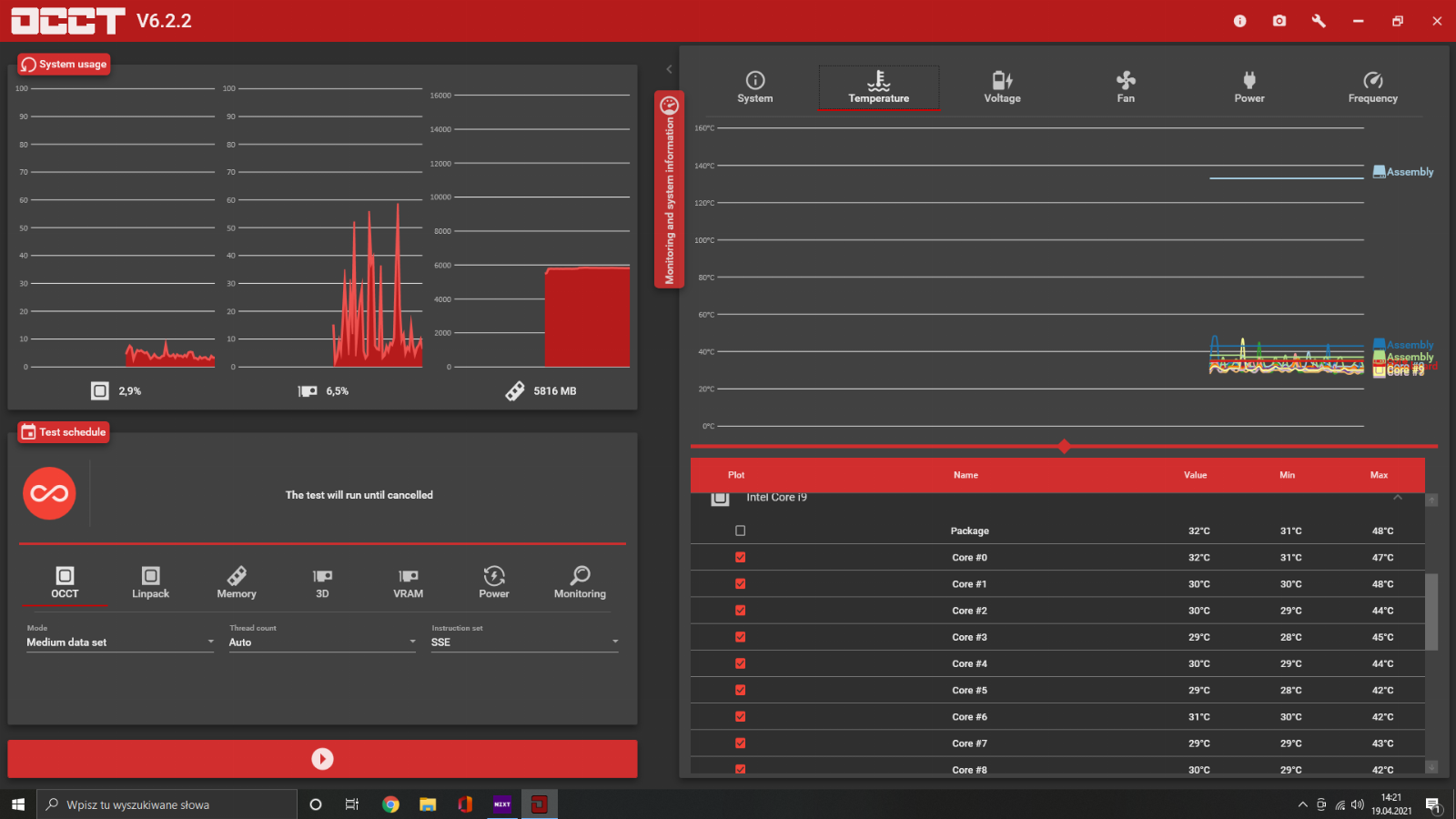Take a screenshot with the camera icon

[x=1279, y=21]
